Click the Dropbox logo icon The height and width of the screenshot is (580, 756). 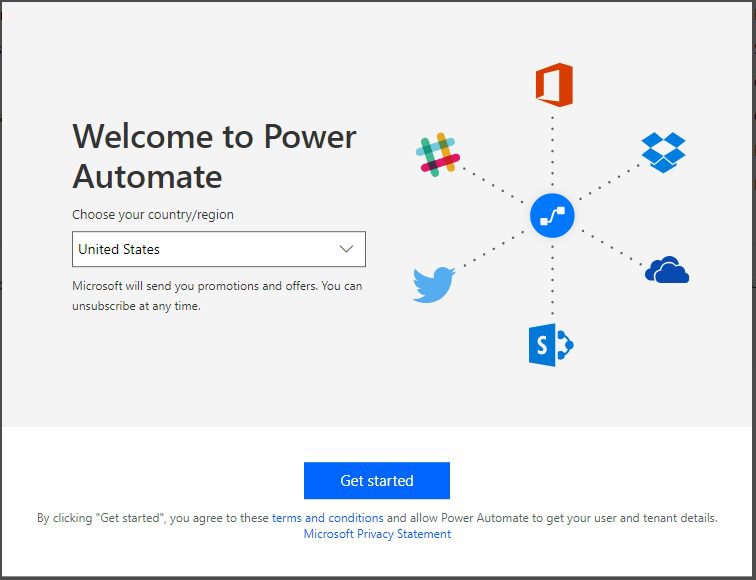coord(664,152)
